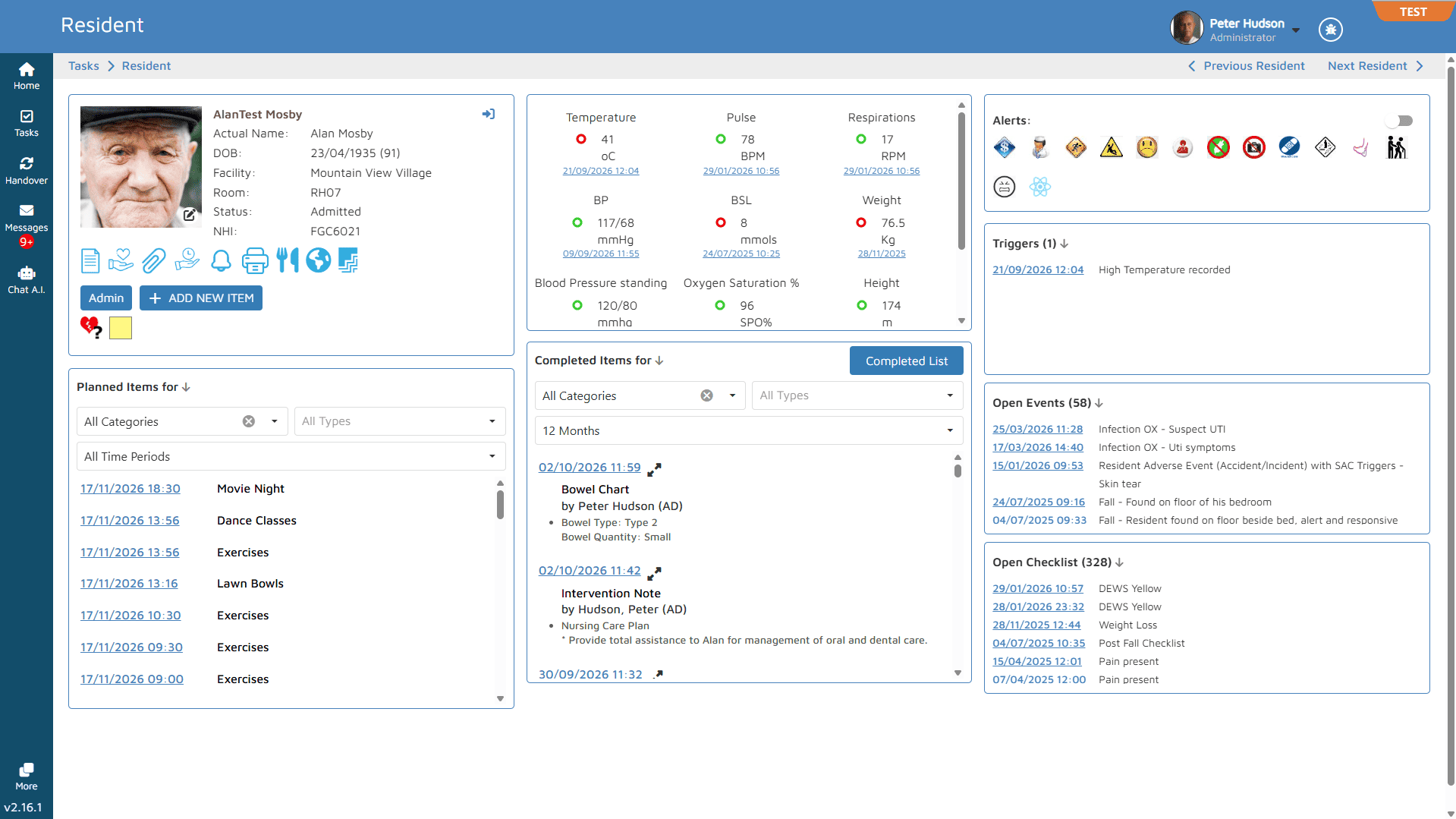This screenshot has height=819, width=1456.
Task: Click the printer icon
Action: coord(255,260)
